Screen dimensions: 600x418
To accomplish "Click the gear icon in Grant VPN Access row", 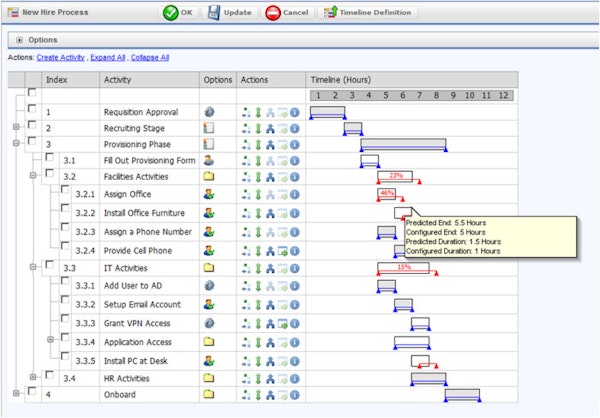I will coord(209,323).
